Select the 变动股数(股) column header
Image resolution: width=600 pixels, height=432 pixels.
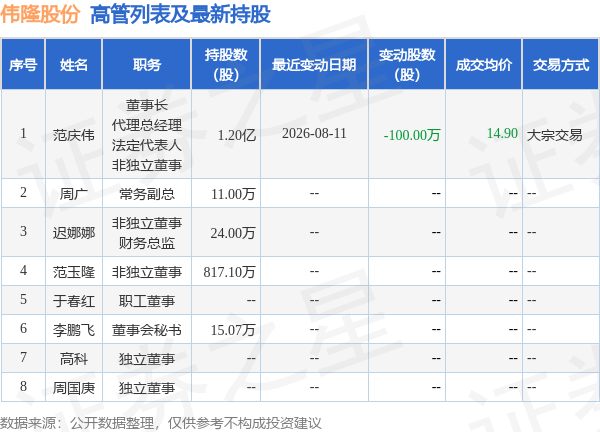[x=407, y=64]
